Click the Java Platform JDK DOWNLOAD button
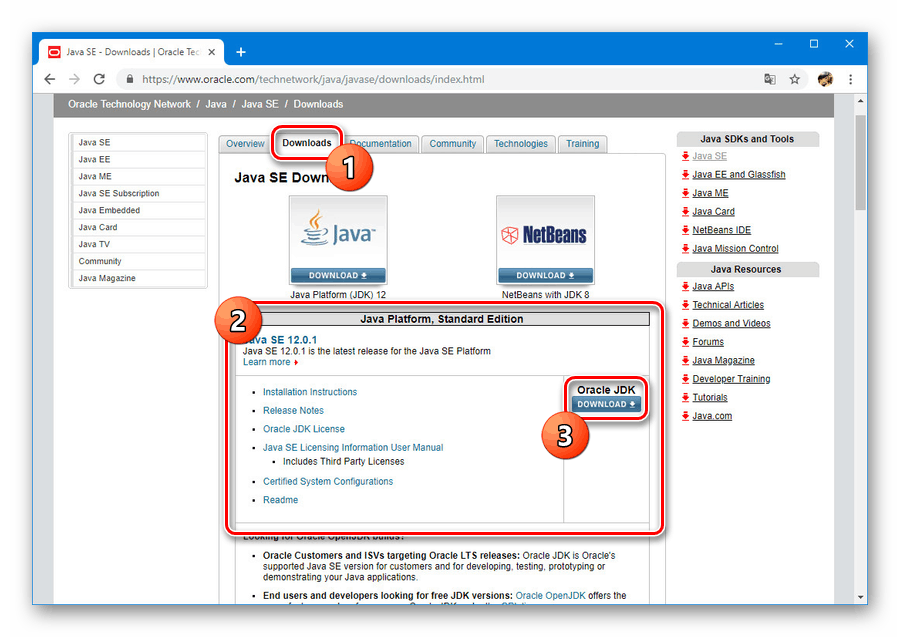 338,275
